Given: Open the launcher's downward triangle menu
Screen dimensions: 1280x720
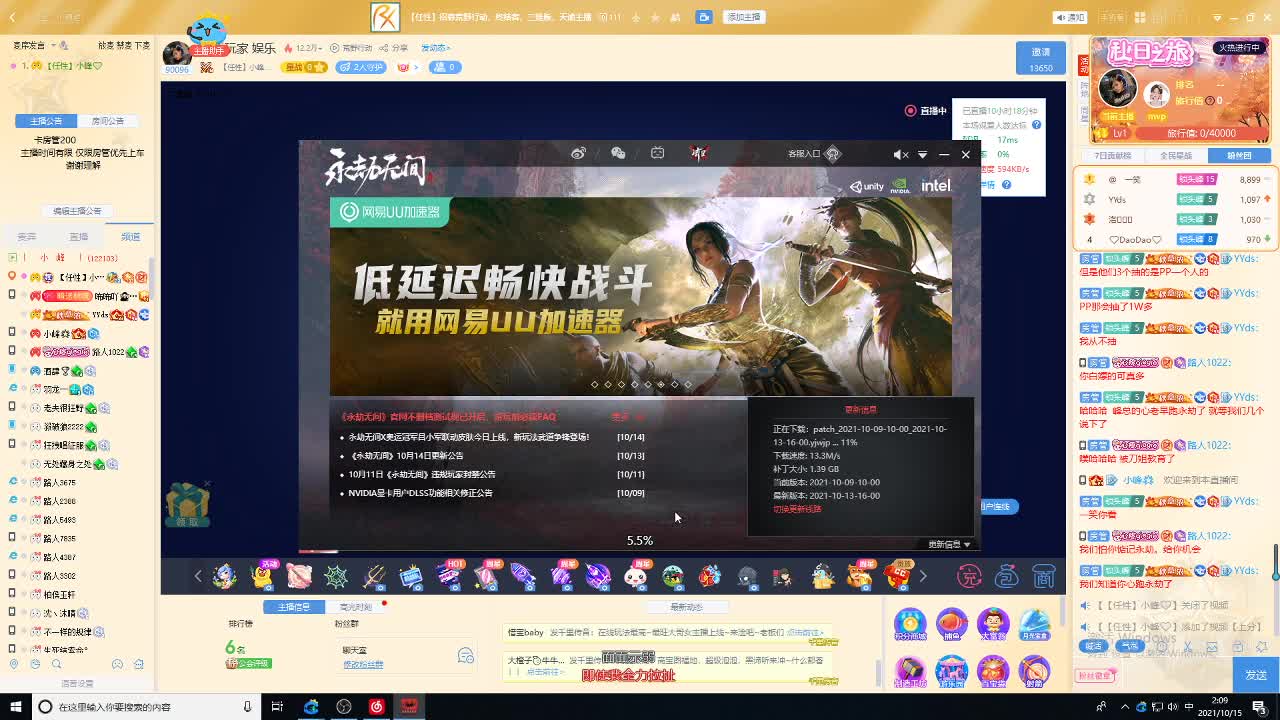Looking at the screenshot, I should tap(922, 154).
